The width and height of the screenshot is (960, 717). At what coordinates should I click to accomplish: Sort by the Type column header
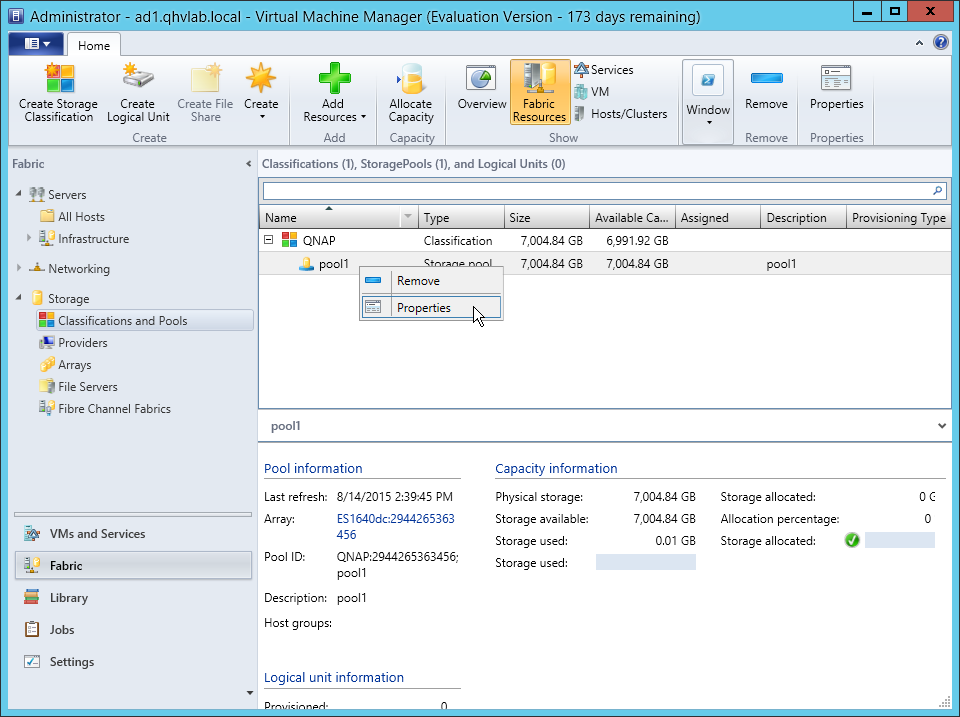[461, 217]
